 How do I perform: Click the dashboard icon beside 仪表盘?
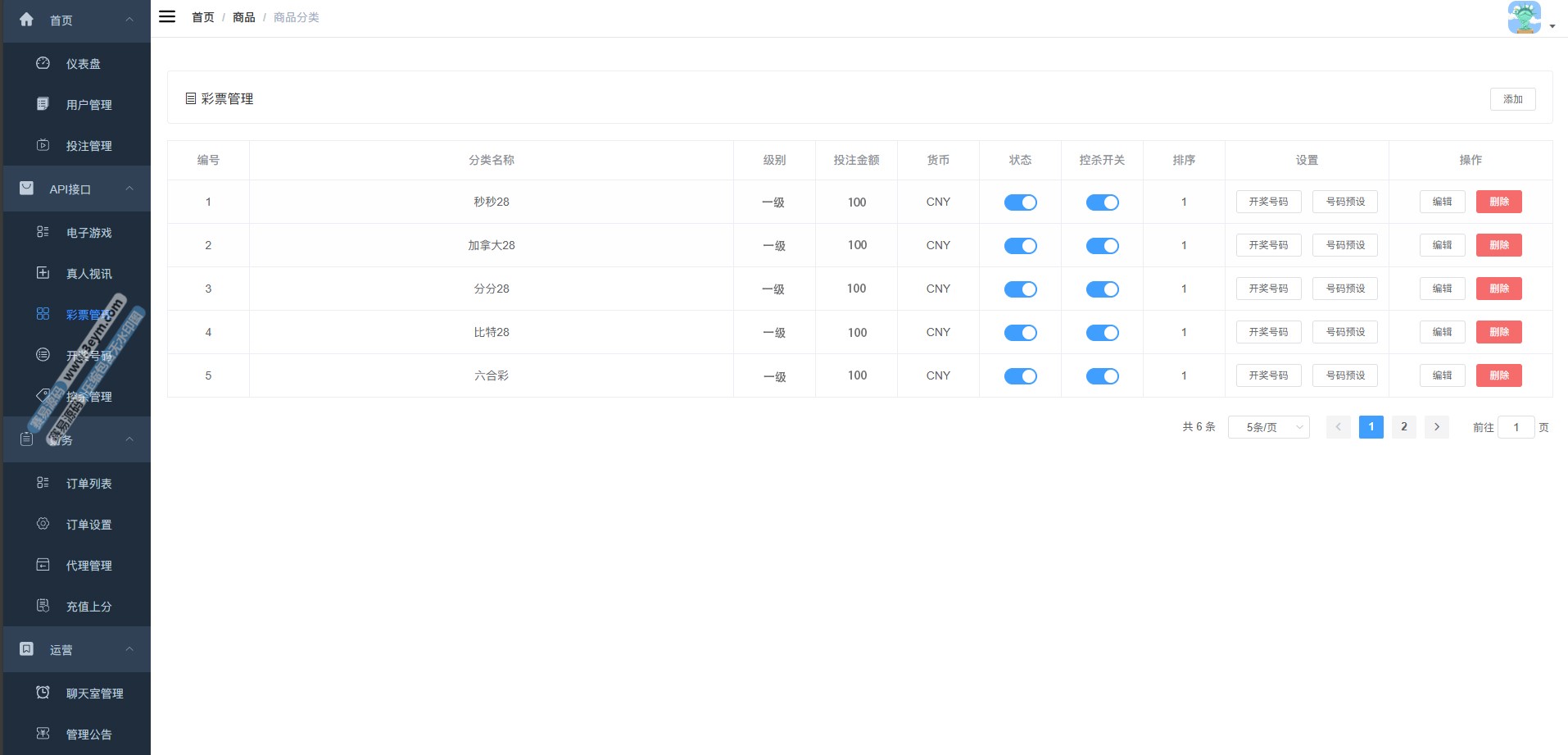click(x=43, y=63)
